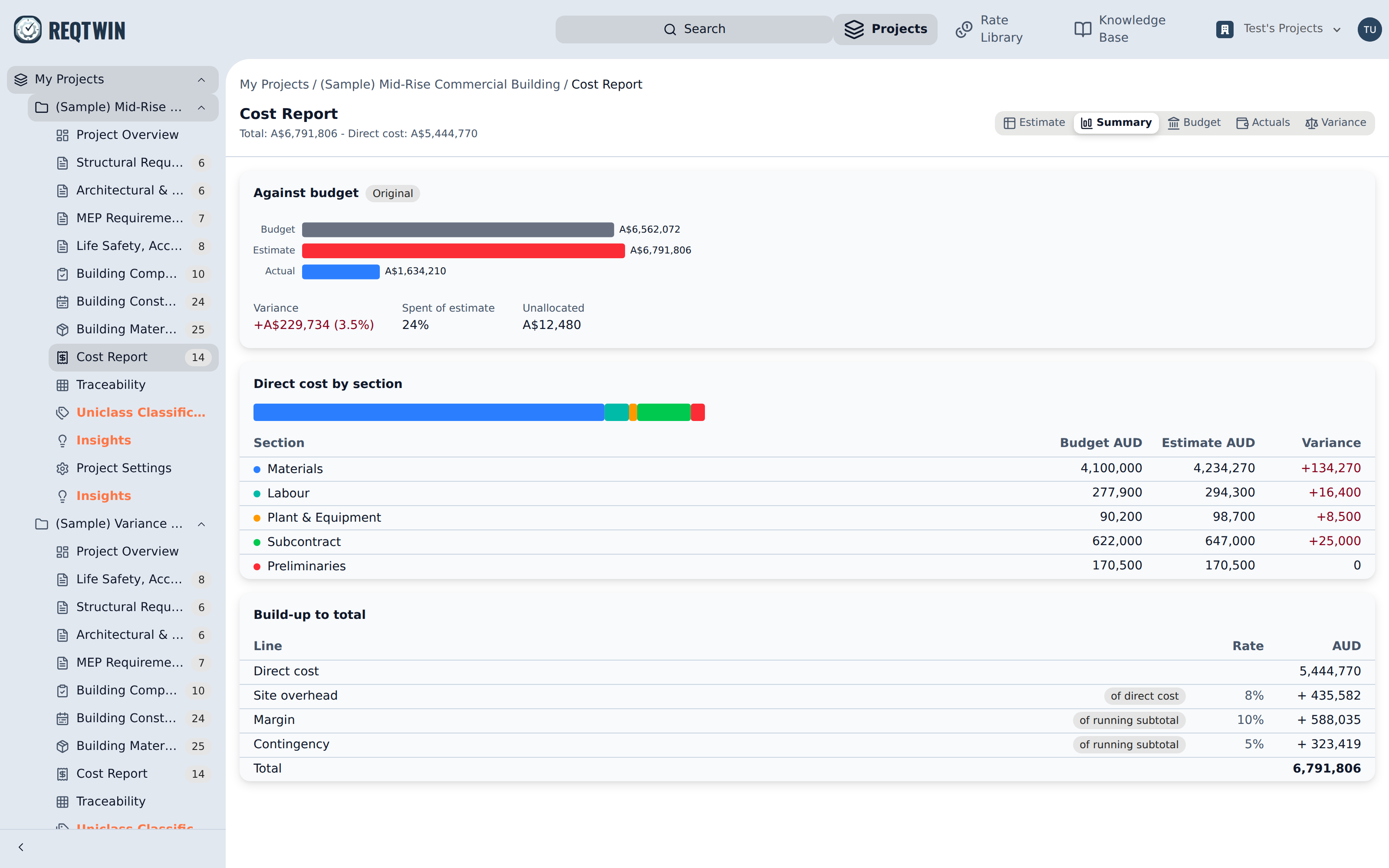The height and width of the screenshot is (868, 1389).
Task: Click the lightbulb icon above Project Settings
Action: click(x=63, y=441)
